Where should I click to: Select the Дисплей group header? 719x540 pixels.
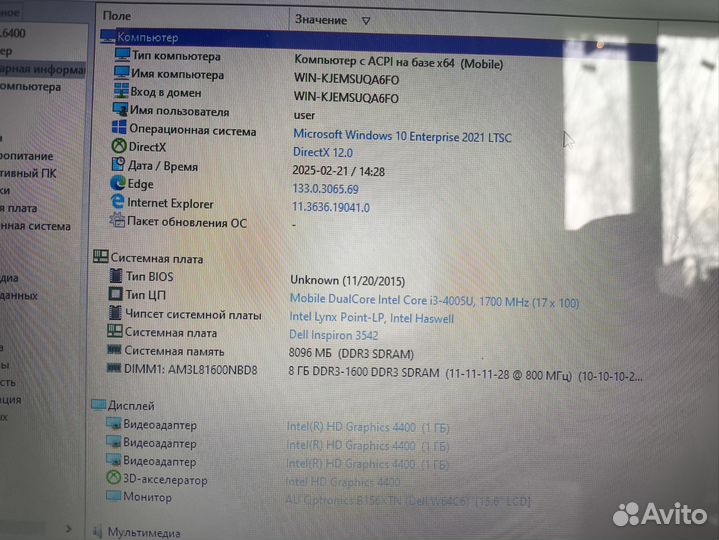pos(131,406)
